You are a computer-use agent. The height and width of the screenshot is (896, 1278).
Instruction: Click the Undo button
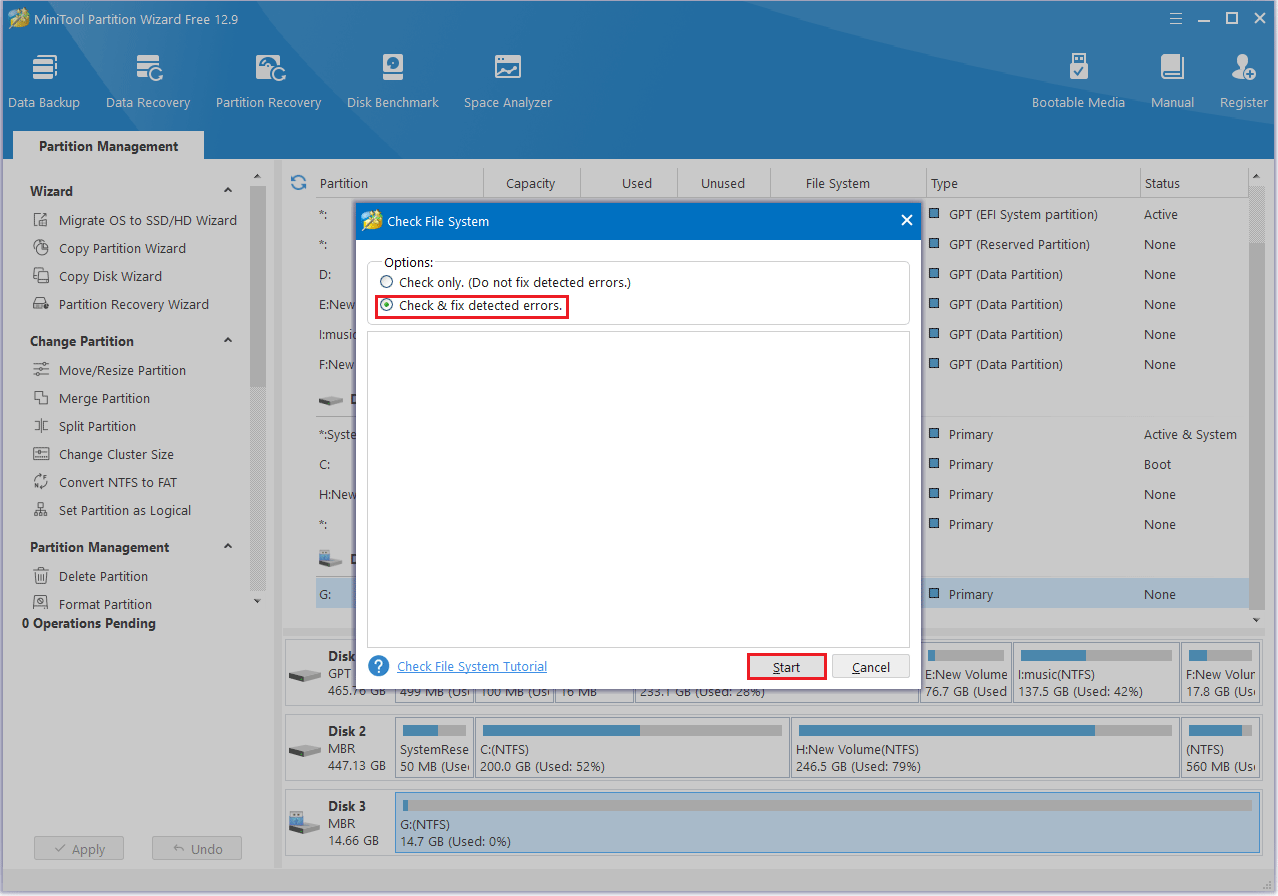tap(197, 849)
